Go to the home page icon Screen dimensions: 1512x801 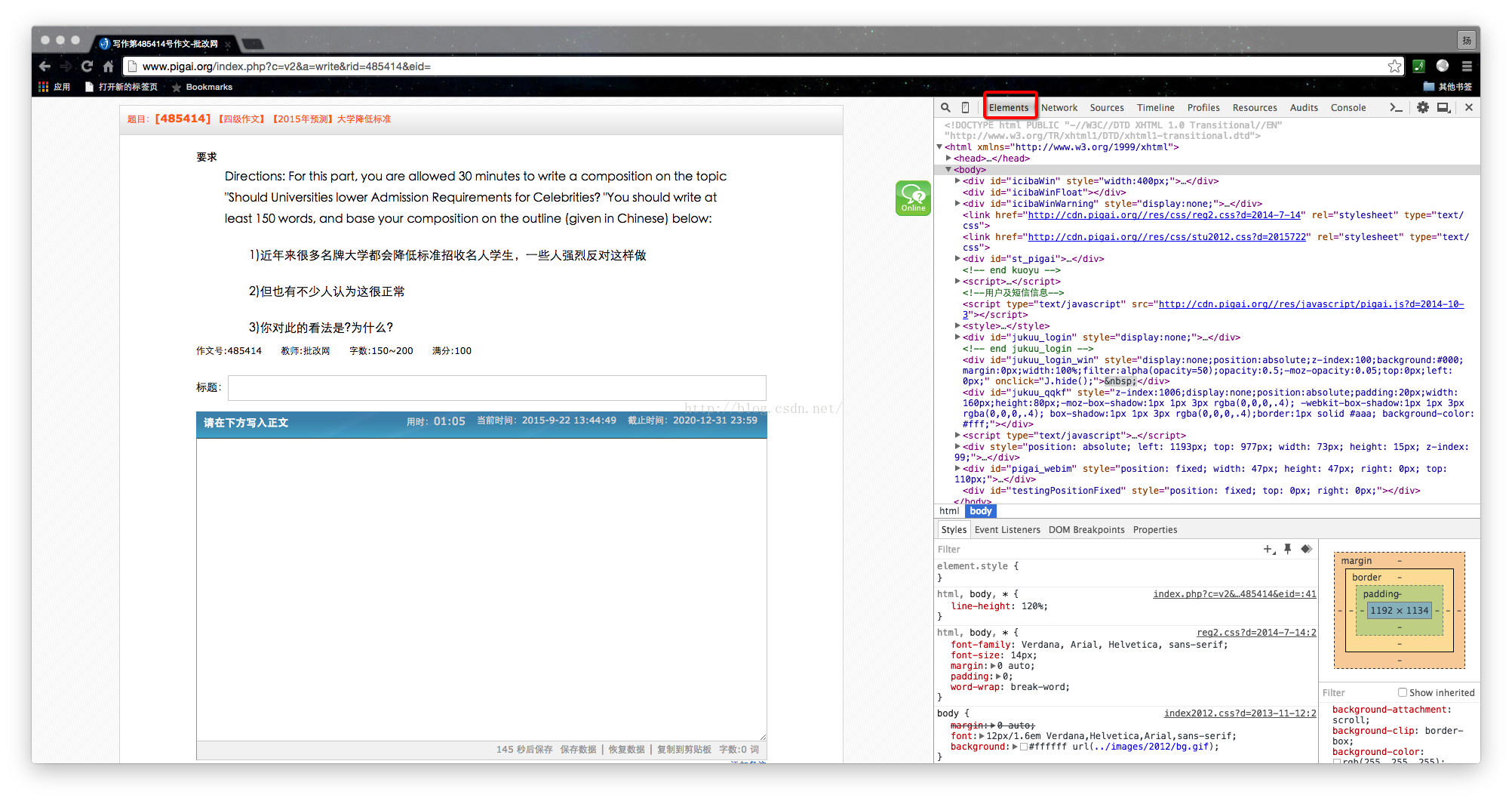[x=108, y=66]
